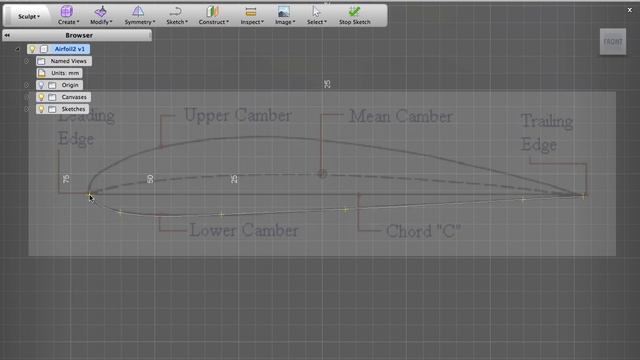Open the Sculpt workspace dropdown

pyautogui.click(x=29, y=16)
